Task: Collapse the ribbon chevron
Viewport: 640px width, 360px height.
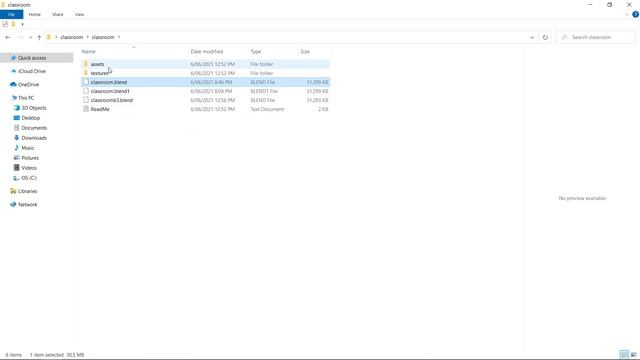Action: click(x=627, y=14)
